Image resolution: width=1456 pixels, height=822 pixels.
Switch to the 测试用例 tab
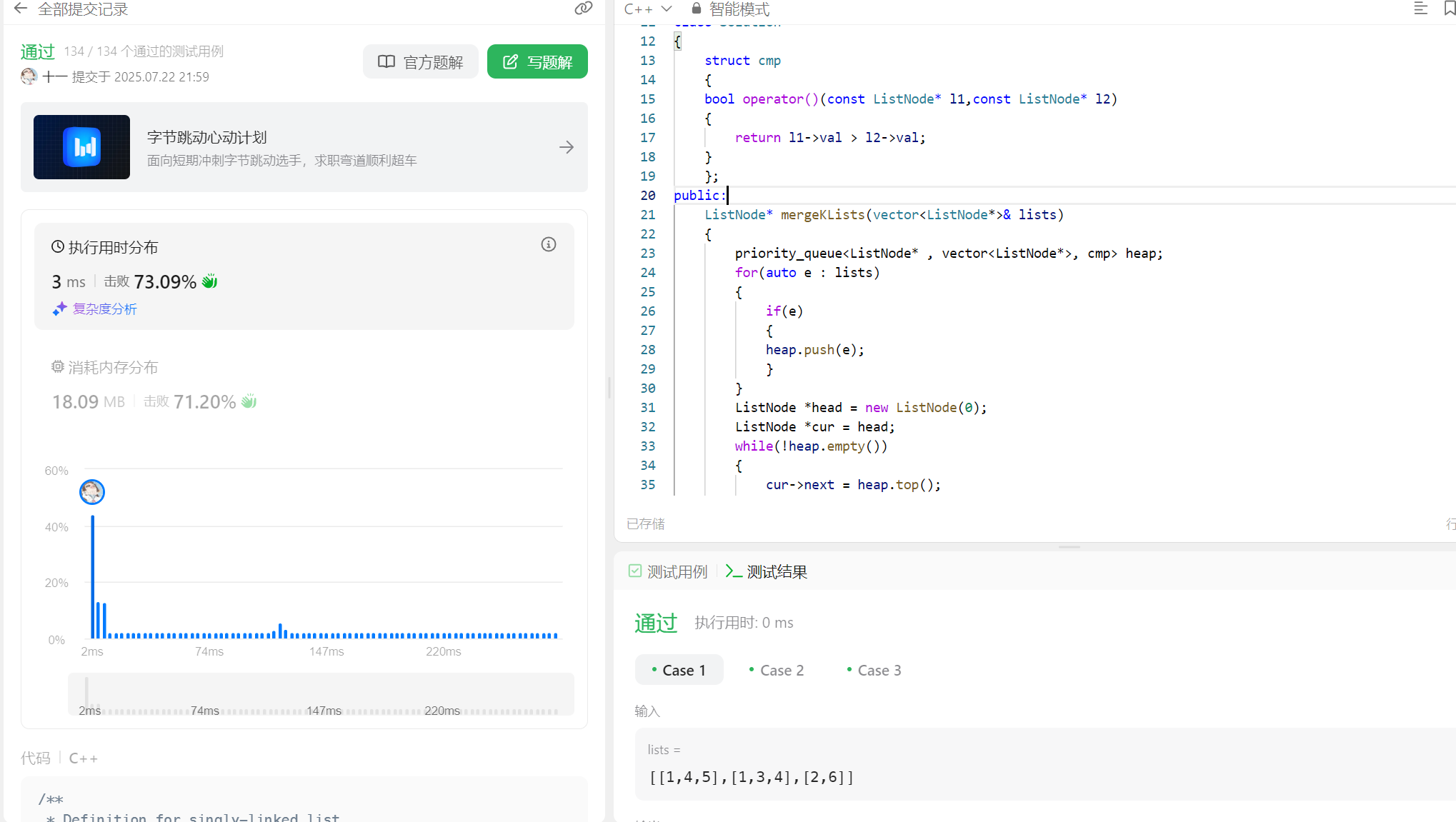669,571
